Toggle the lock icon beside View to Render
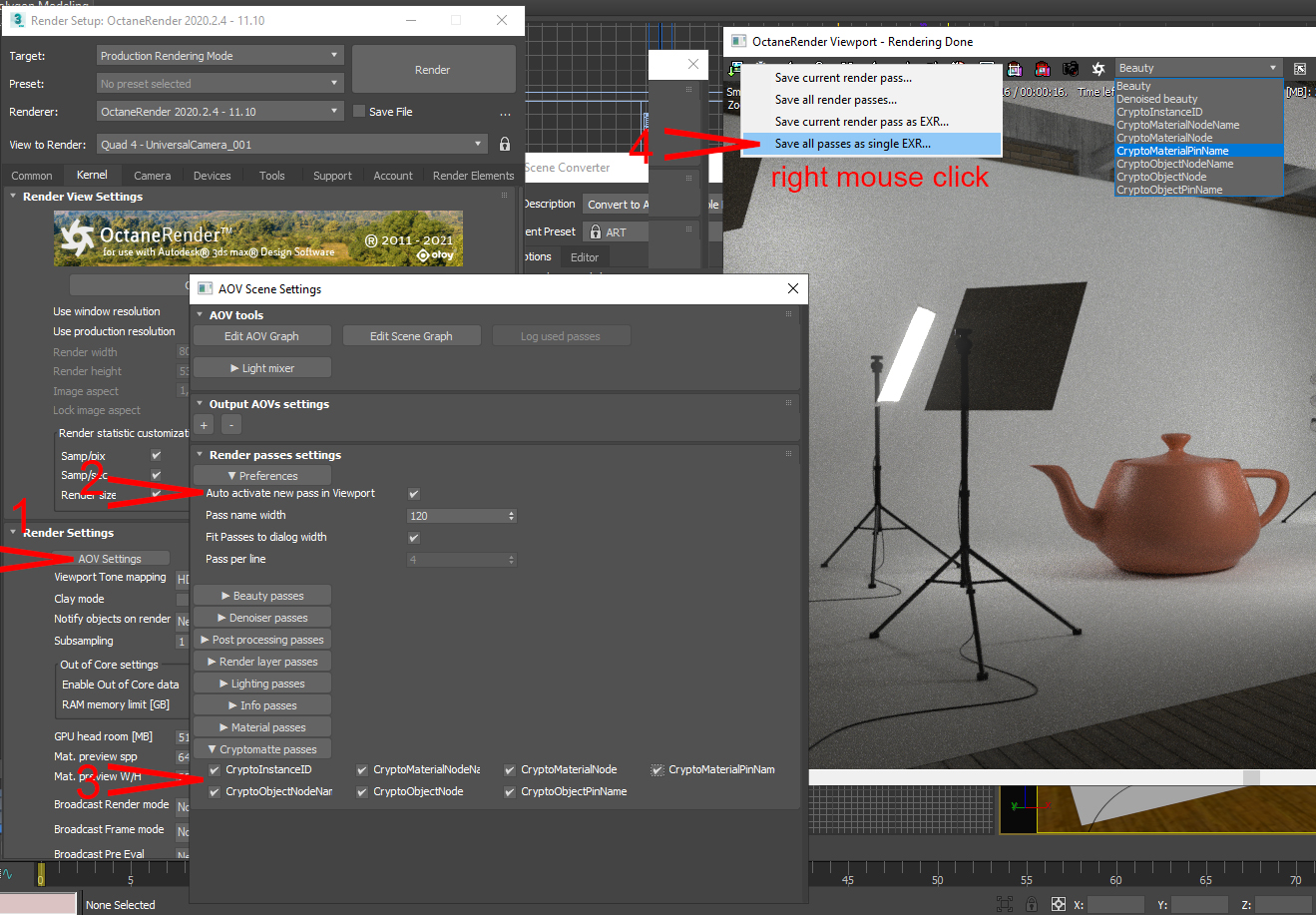1316x915 pixels. 505,145
